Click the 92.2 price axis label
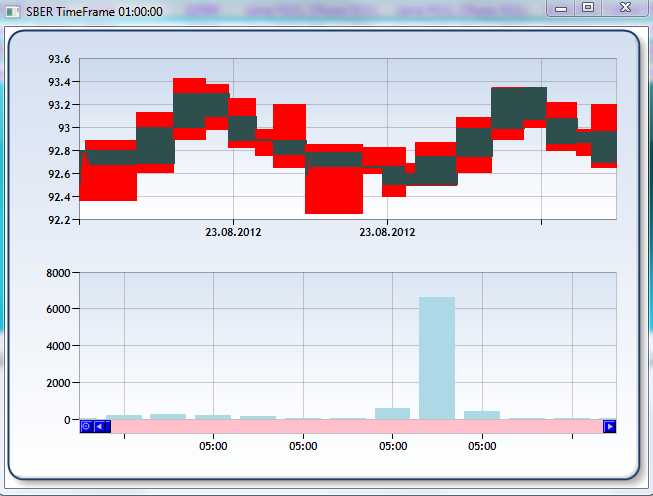Image resolution: width=653 pixels, height=496 pixels. click(x=59, y=220)
